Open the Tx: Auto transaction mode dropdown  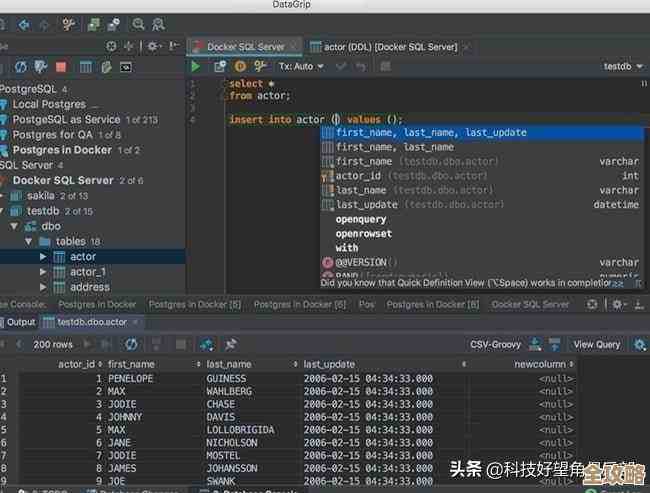301,66
